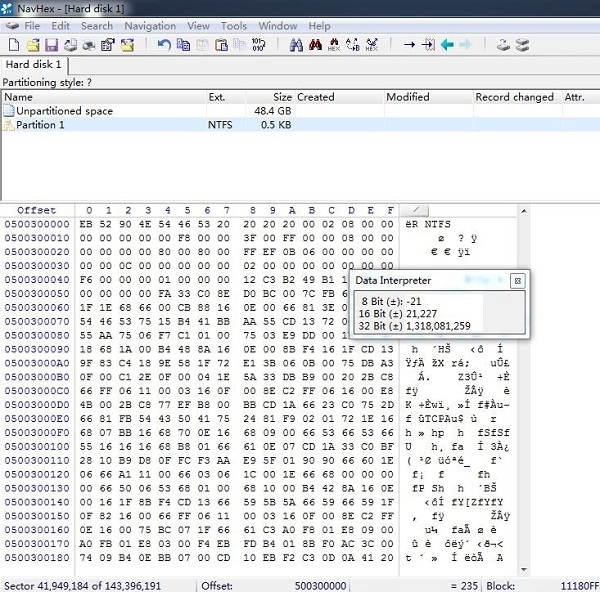This screenshot has height=592, width=600.
Task: Click the NavHex app icon in title bar
Action: coord(7,8)
